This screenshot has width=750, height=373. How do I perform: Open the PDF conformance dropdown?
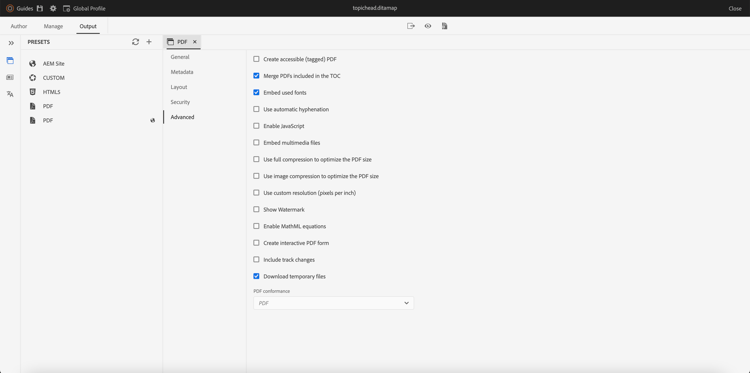coord(333,303)
